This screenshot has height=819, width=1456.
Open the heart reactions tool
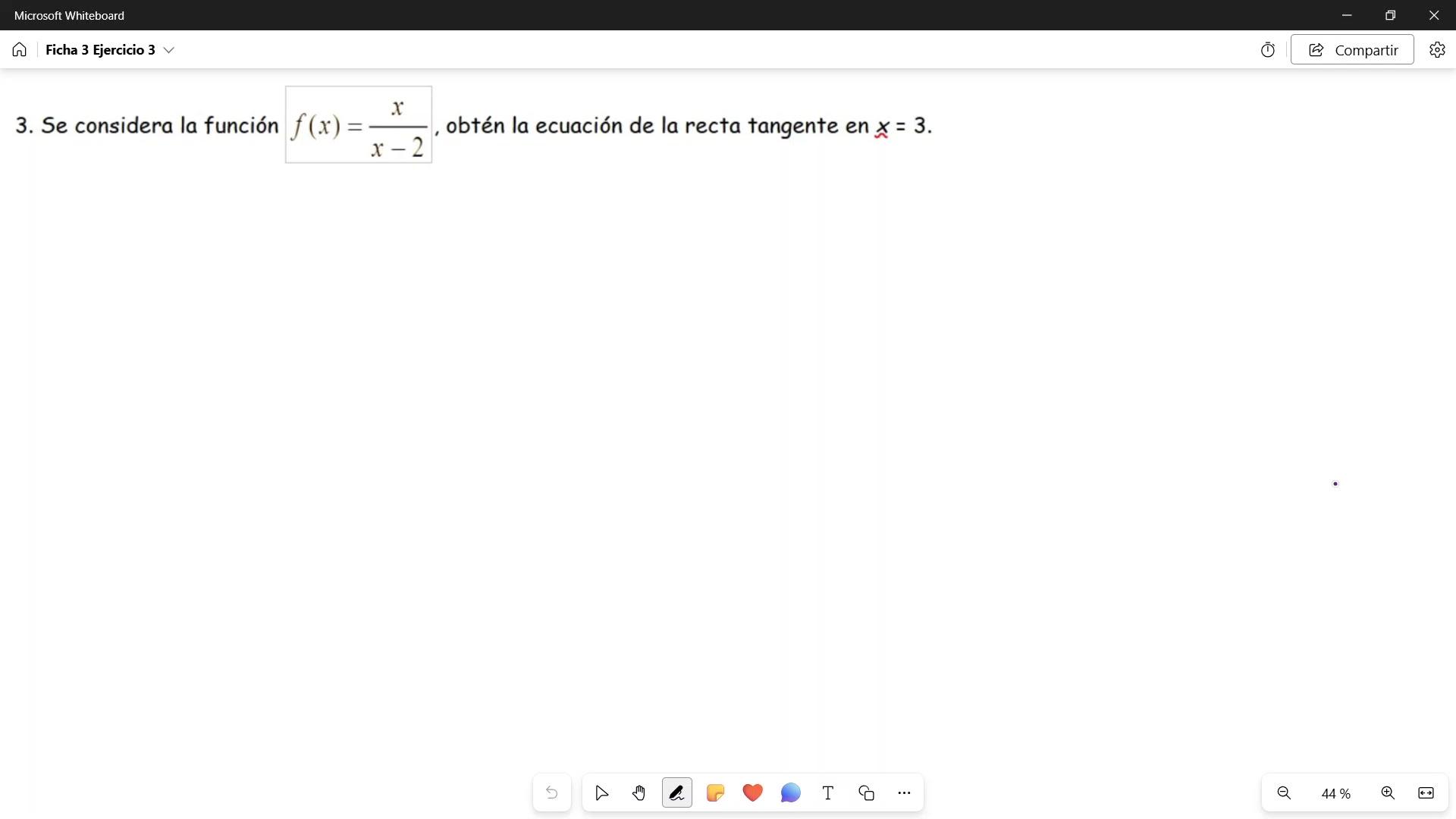pyautogui.click(x=753, y=793)
